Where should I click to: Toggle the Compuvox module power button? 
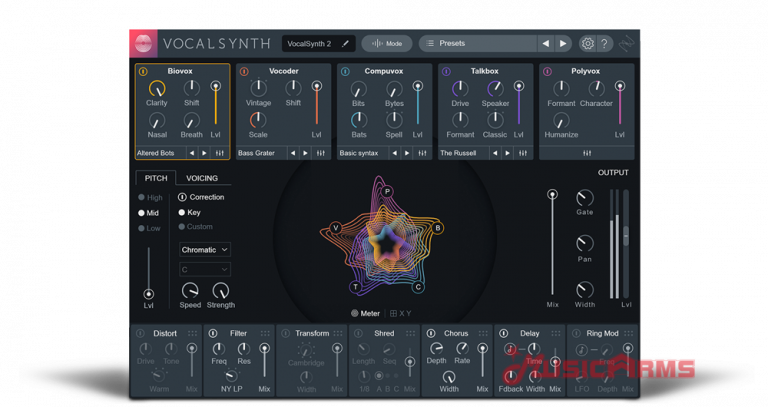344,71
